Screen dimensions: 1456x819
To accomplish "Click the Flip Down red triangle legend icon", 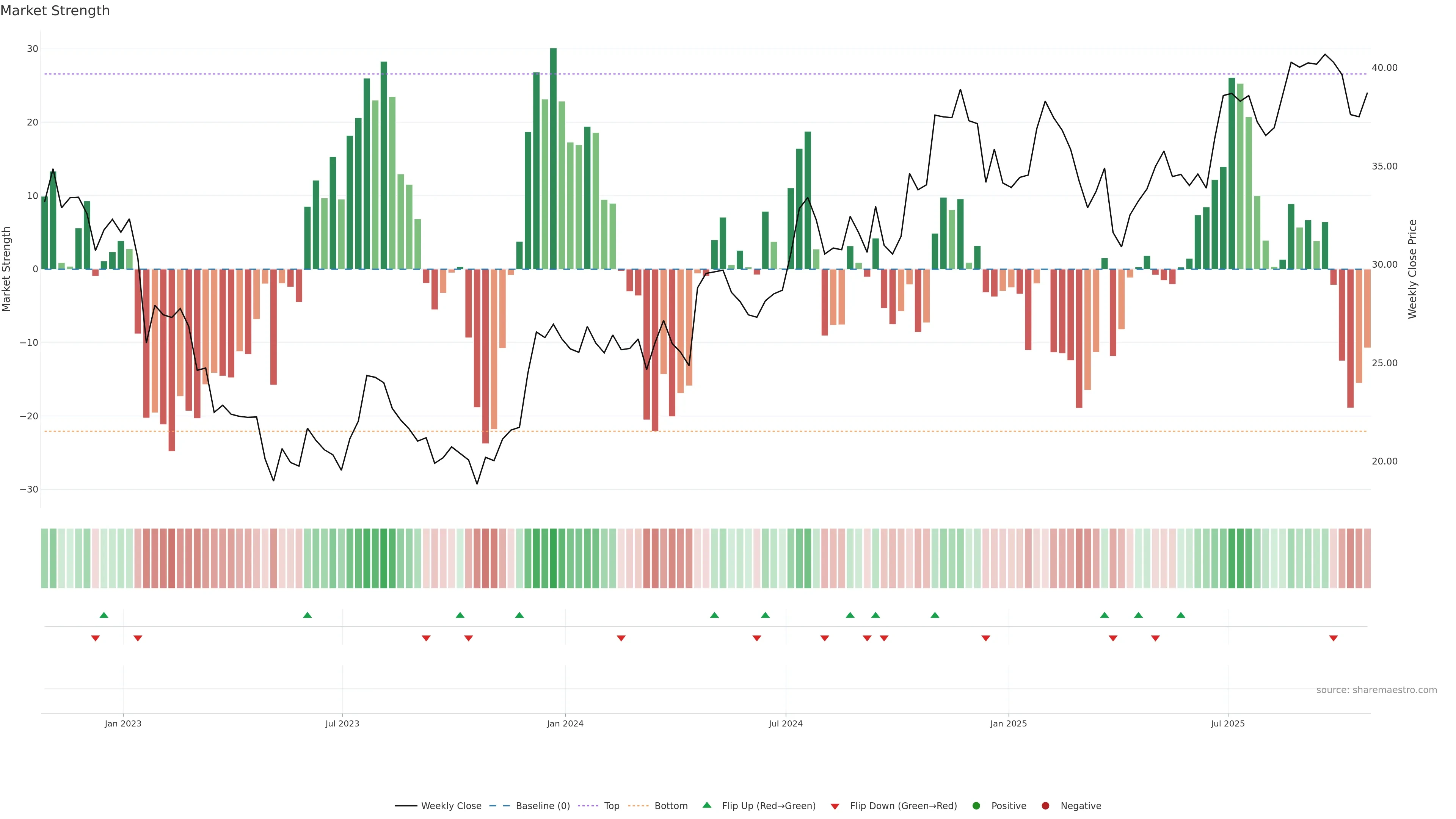I will 835,806.
